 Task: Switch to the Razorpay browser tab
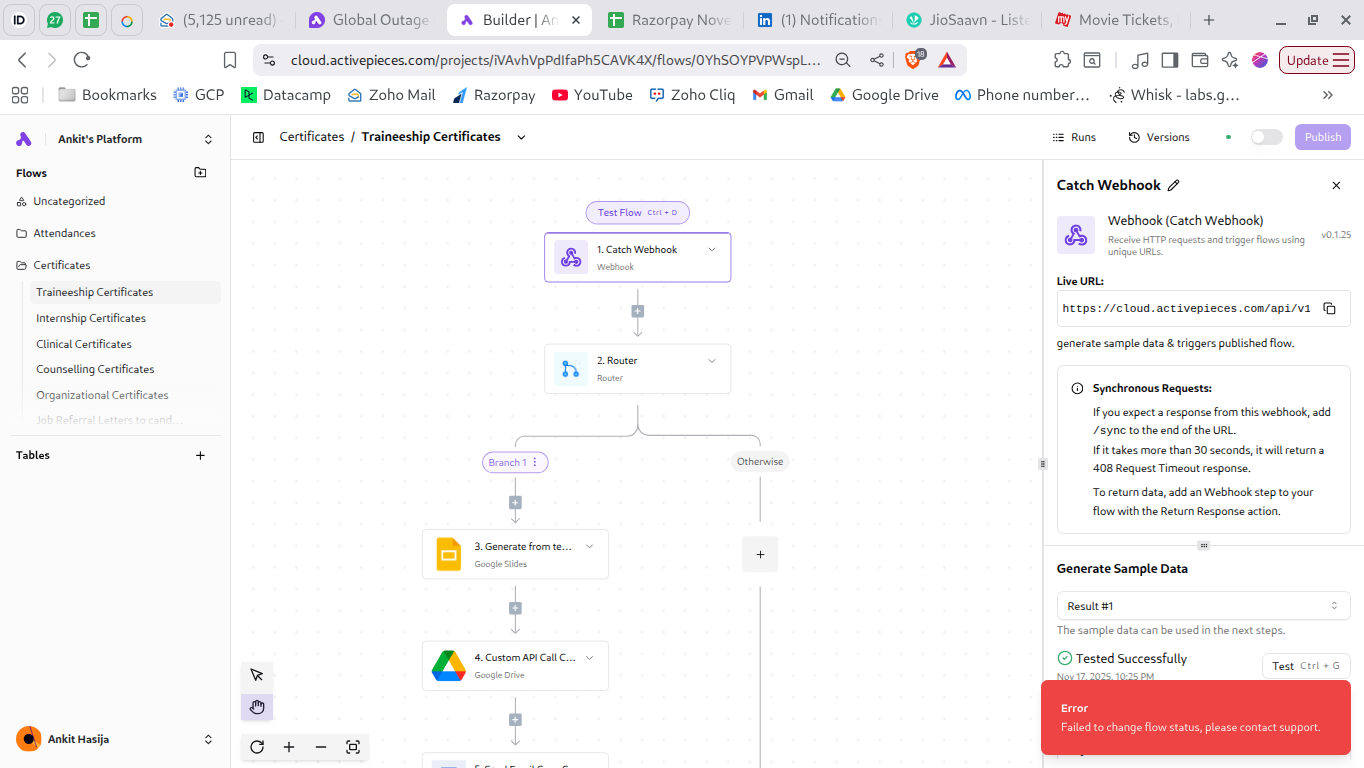point(670,20)
